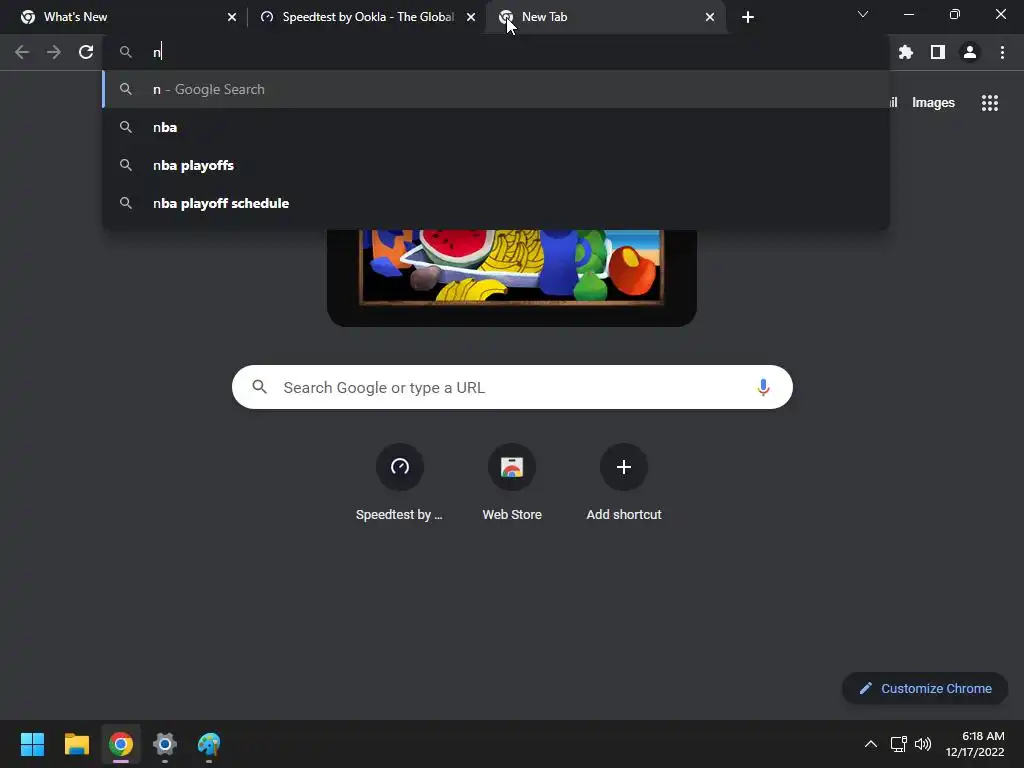Add a new shortcut tile
Viewport: 1024px width, 768px height.
point(624,483)
